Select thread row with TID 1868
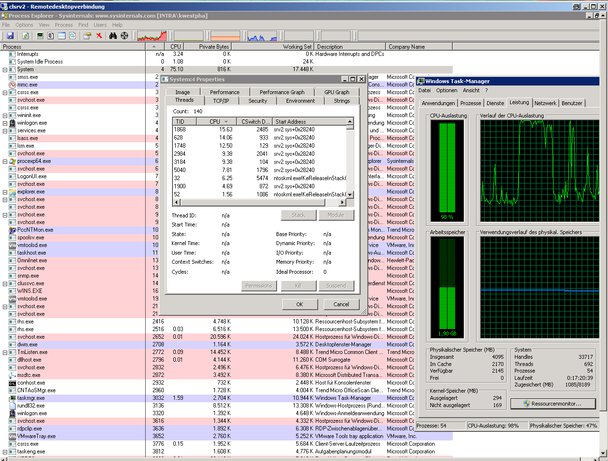Image resolution: width=608 pixels, height=461 pixels. coord(259,129)
